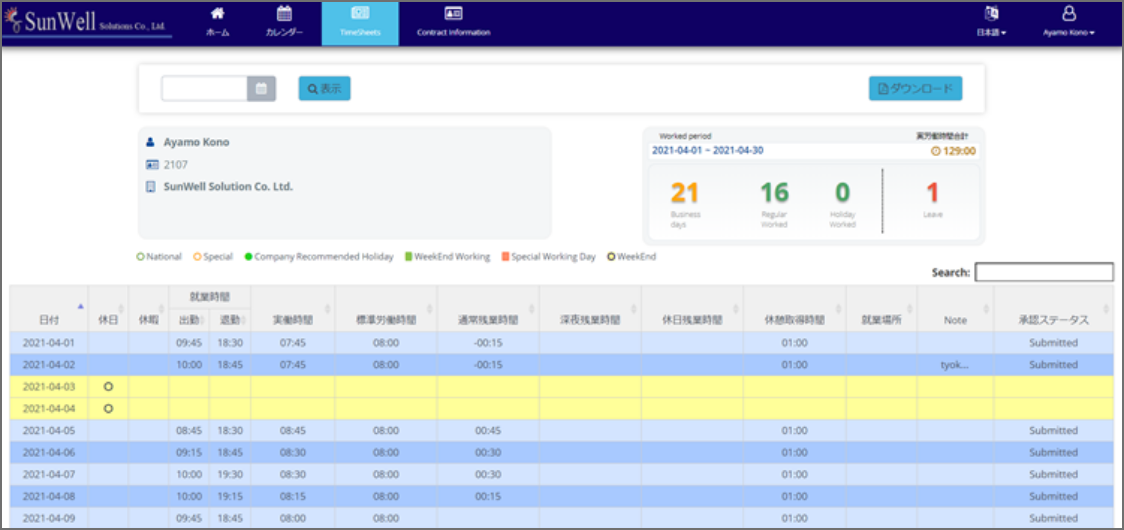Image resolution: width=1124 pixels, height=530 pixels.
Task: Click date cell 2021-04-05
Action: (49, 430)
